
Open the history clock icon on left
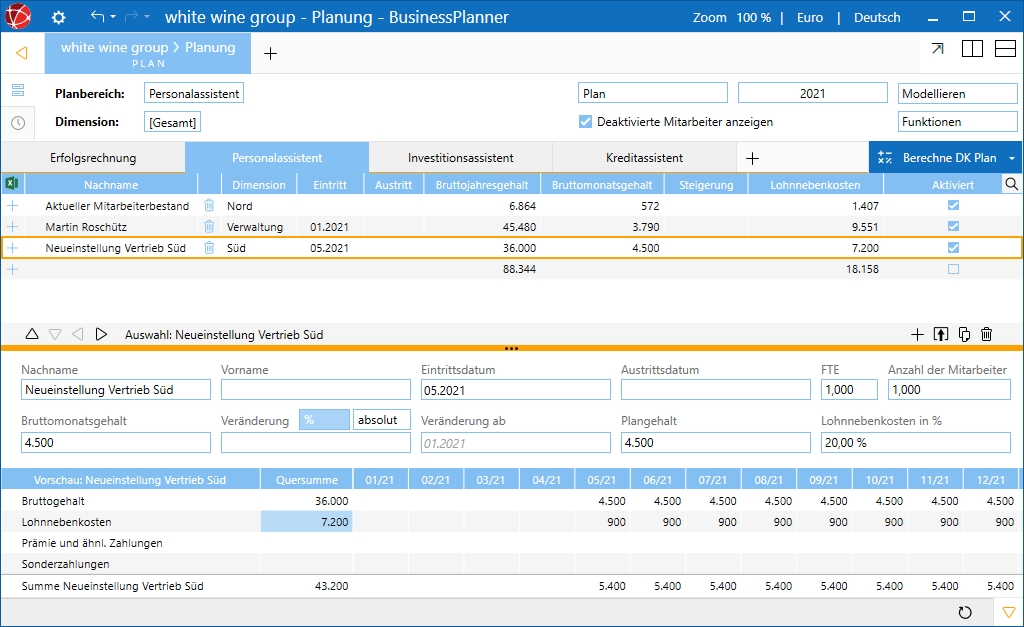(x=17, y=122)
